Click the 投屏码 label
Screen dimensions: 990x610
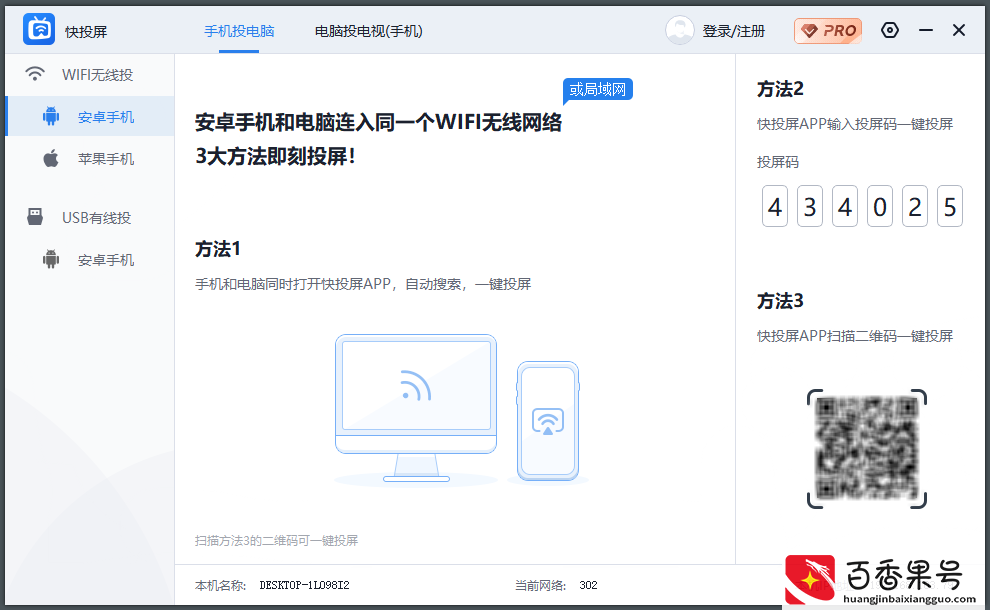coord(778,162)
